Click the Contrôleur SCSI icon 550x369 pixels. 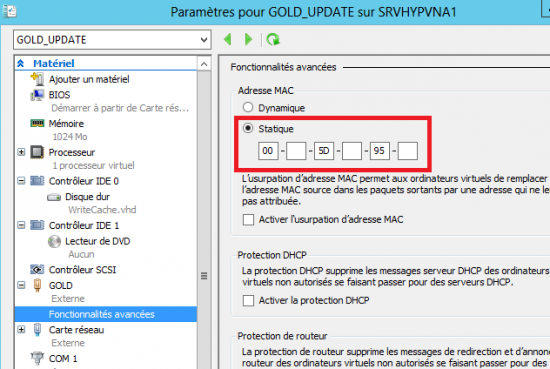coord(37,269)
